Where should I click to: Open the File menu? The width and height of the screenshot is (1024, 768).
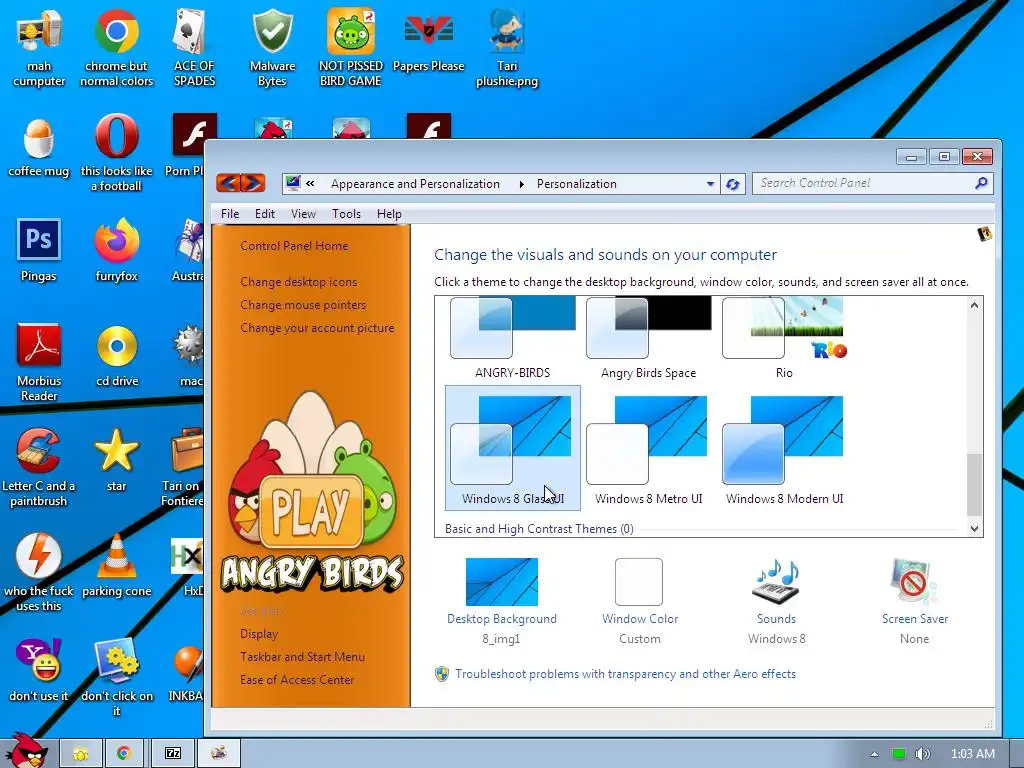click(230, 214)
